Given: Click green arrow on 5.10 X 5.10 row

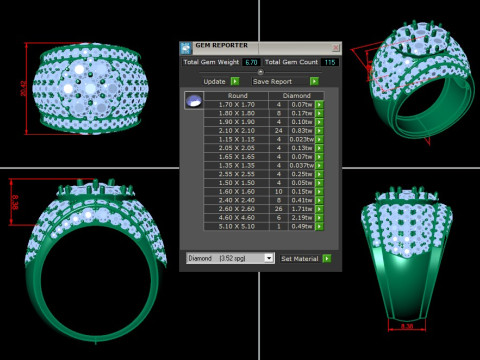Looking at the screenshot, I should pyautogui.click(x=319, y=226).
